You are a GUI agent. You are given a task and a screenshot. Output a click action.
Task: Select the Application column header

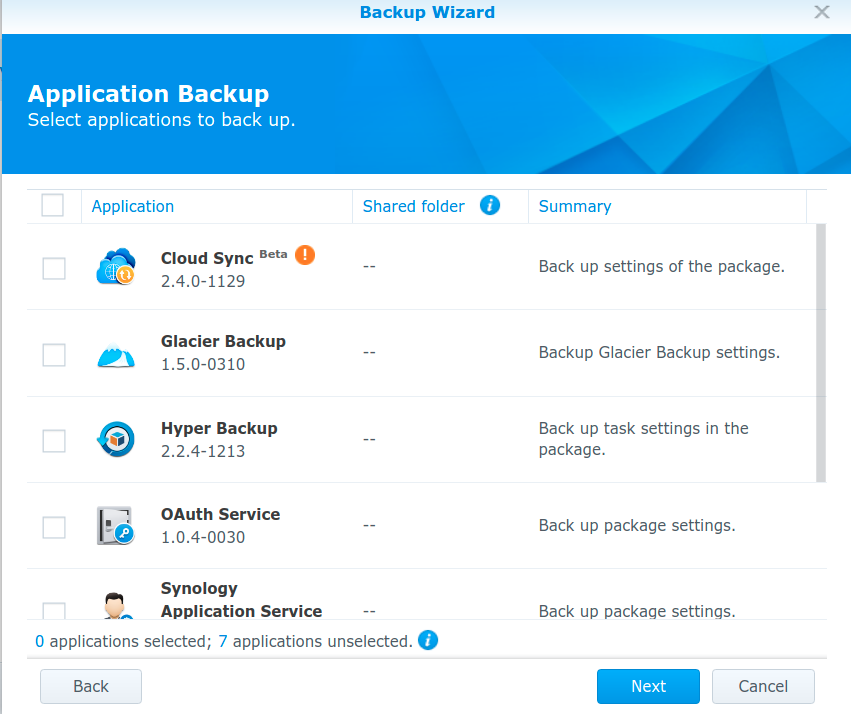click(132, 206)
